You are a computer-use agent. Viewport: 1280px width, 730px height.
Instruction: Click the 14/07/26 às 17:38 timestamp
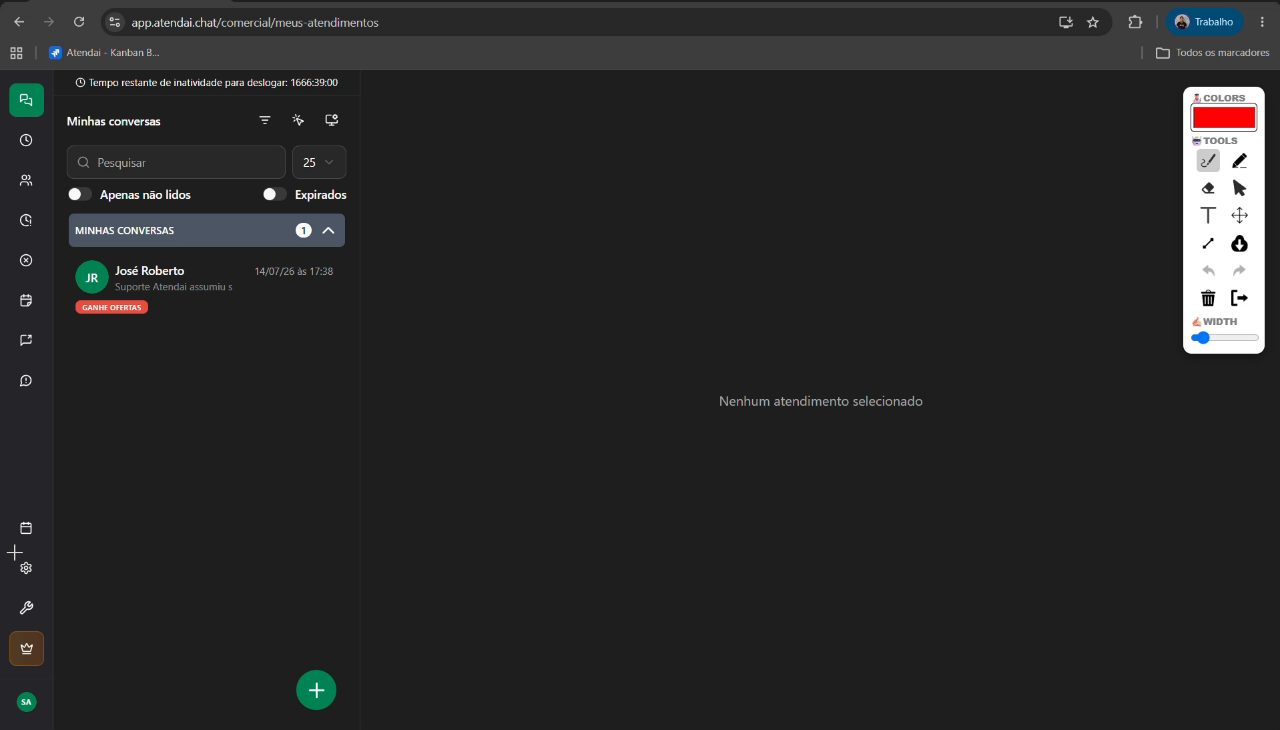294,271
